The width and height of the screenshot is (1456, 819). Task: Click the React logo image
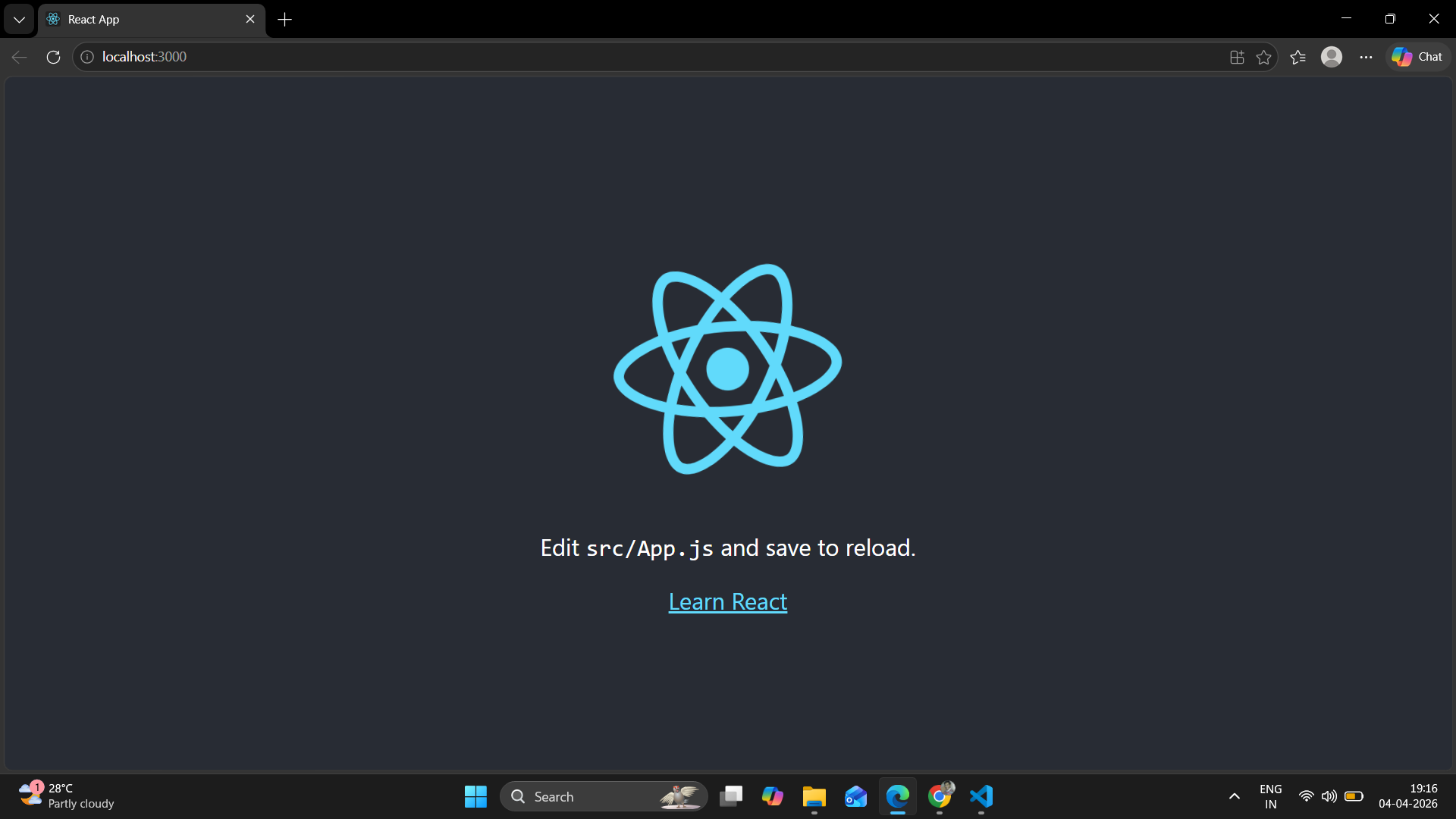tap(727, 369)
